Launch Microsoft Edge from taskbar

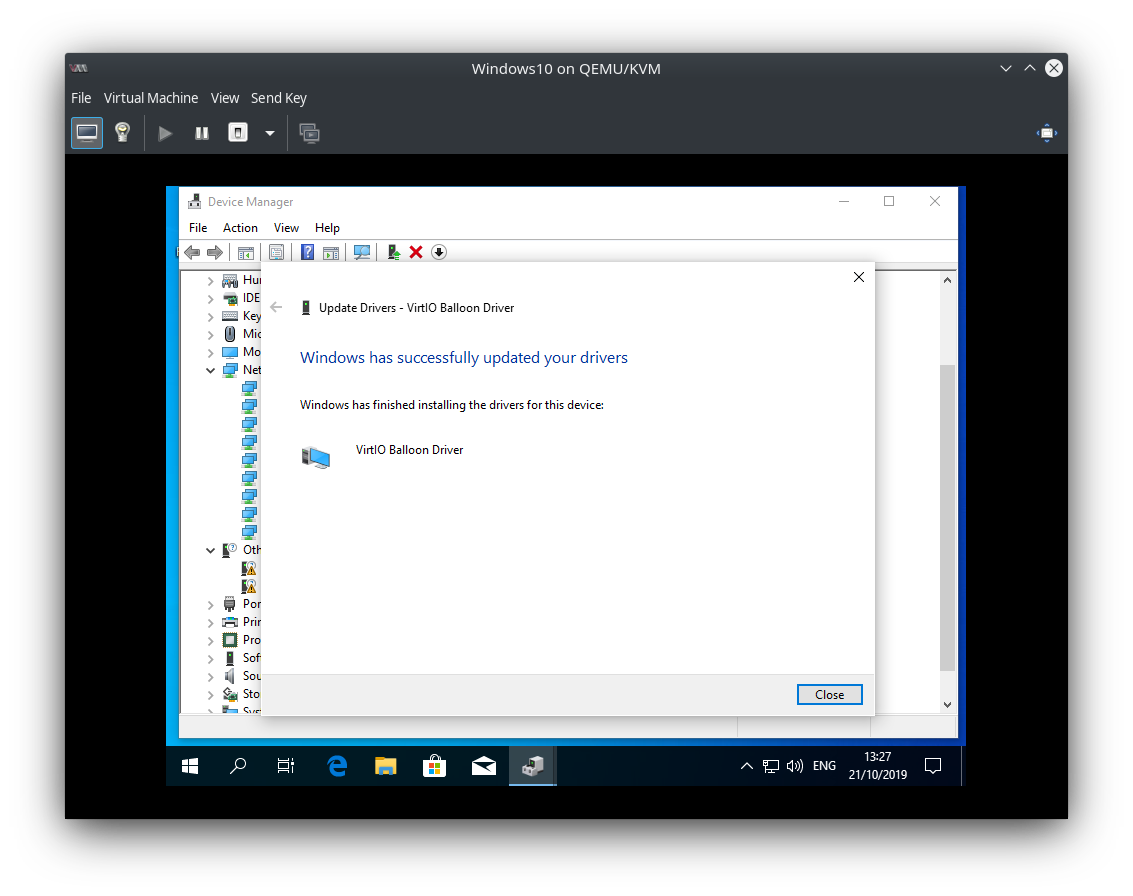point(337,766)
